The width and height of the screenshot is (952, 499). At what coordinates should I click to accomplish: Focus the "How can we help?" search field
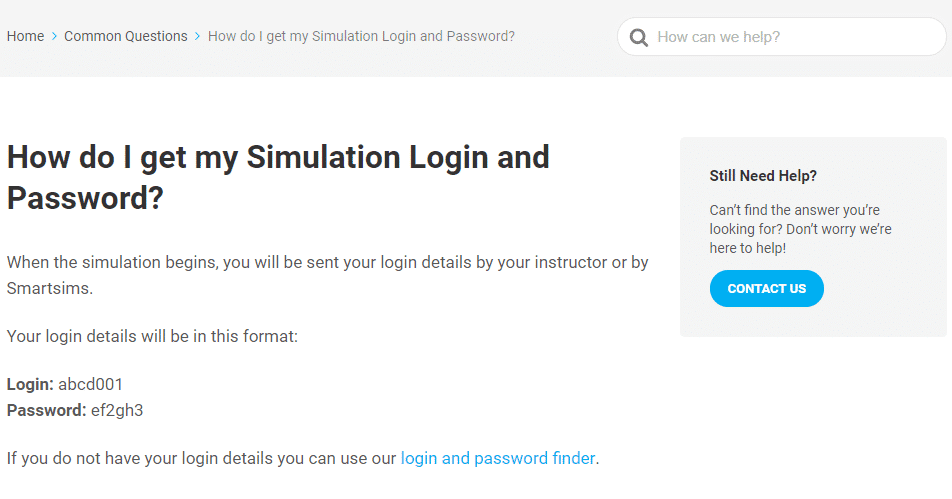[790, 37]
